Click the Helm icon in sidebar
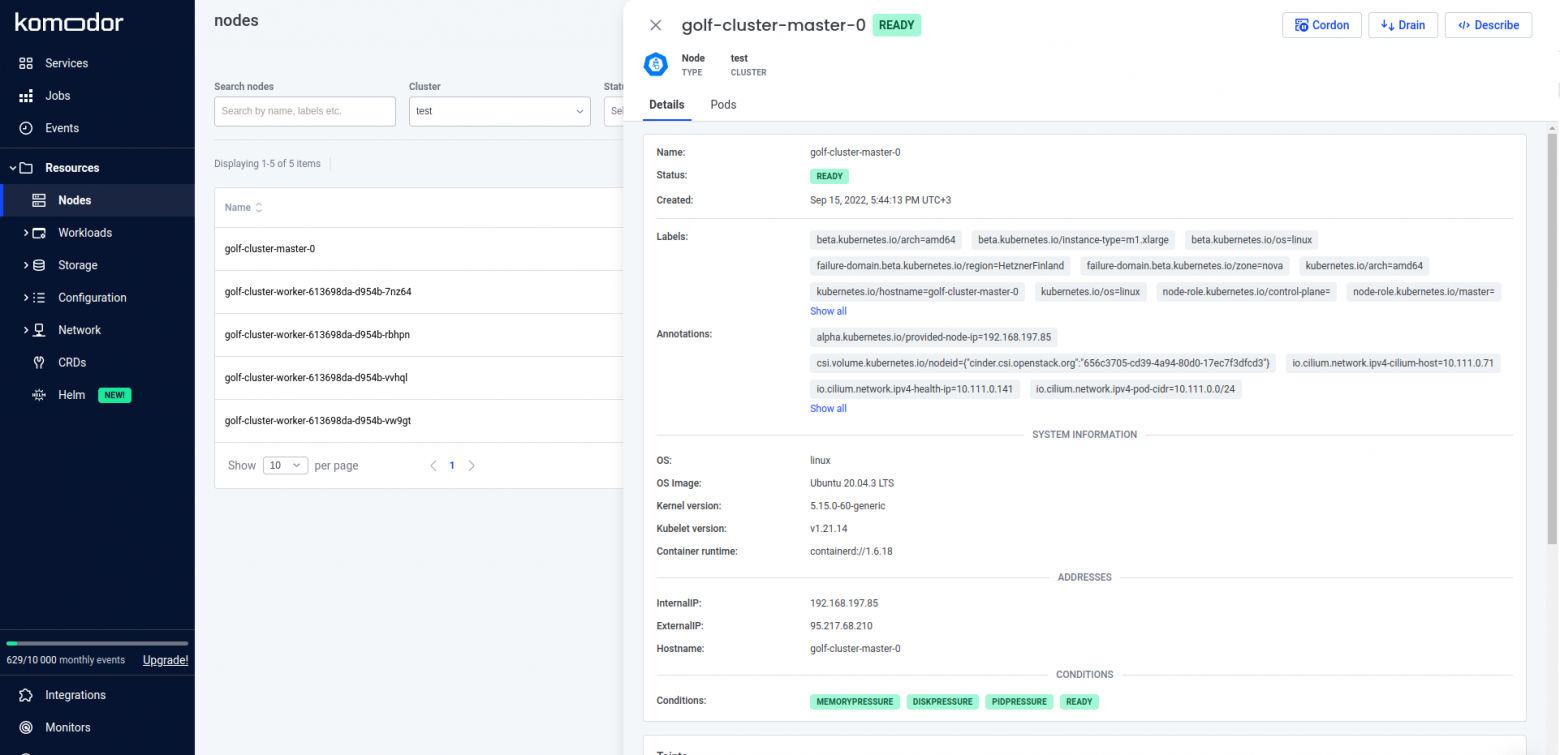This screenshot has height=755, width=1560. point(39,395)
